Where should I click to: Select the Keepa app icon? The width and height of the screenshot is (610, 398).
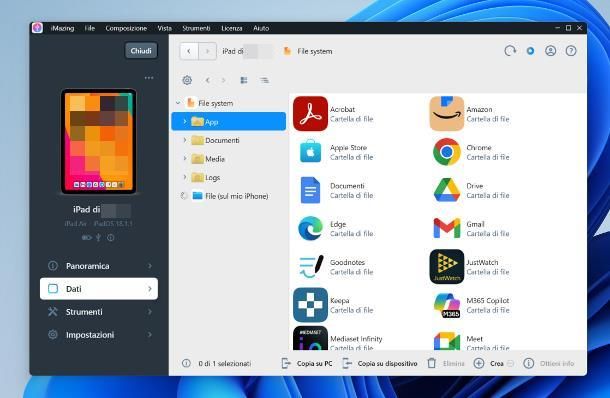tap(310, 305)
